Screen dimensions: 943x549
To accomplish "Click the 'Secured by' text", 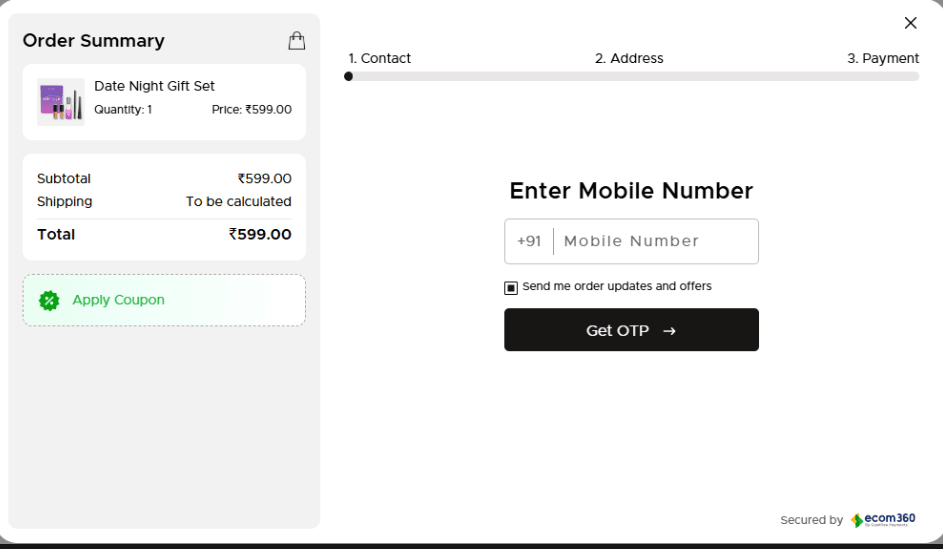I will click(811, 520).
